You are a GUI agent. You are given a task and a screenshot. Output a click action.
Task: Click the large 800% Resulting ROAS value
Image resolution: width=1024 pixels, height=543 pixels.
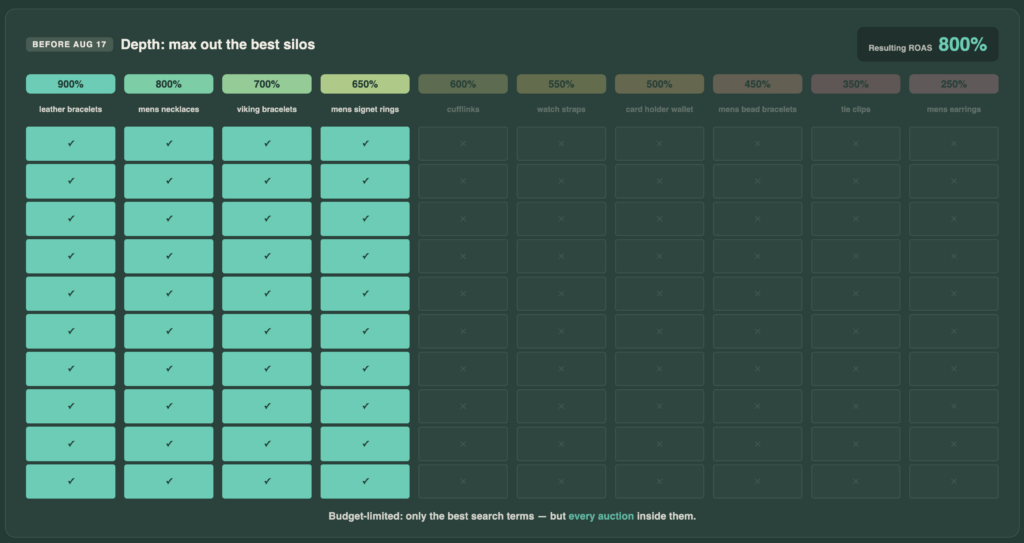point(963,44)
